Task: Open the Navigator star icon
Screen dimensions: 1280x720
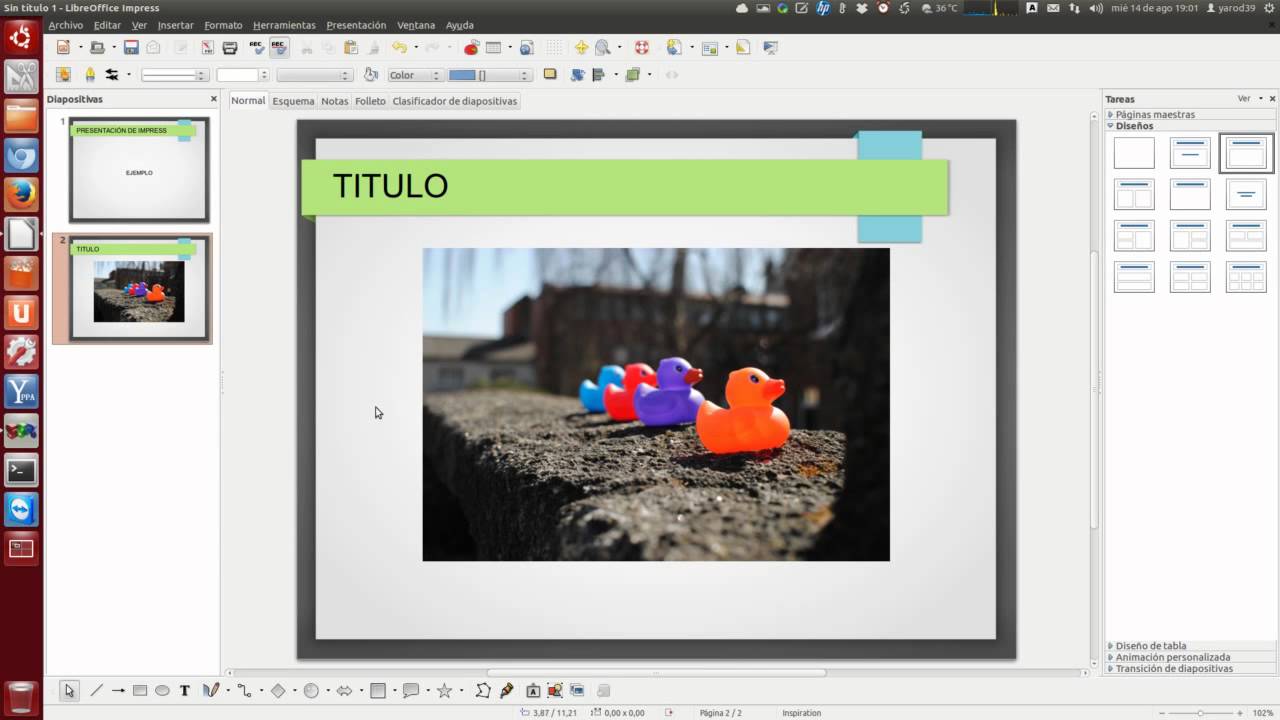Action: pos(581,47)
